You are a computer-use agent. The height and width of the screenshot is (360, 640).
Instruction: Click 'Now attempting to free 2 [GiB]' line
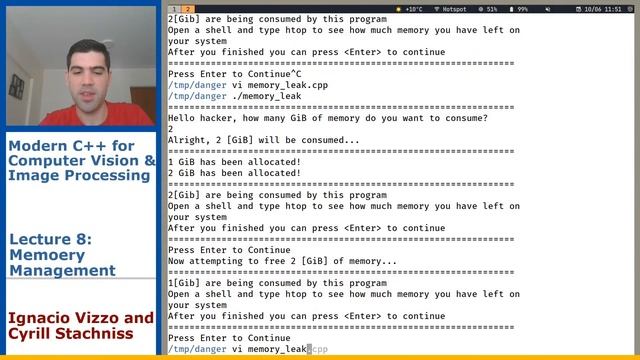[x=282, y=261]
